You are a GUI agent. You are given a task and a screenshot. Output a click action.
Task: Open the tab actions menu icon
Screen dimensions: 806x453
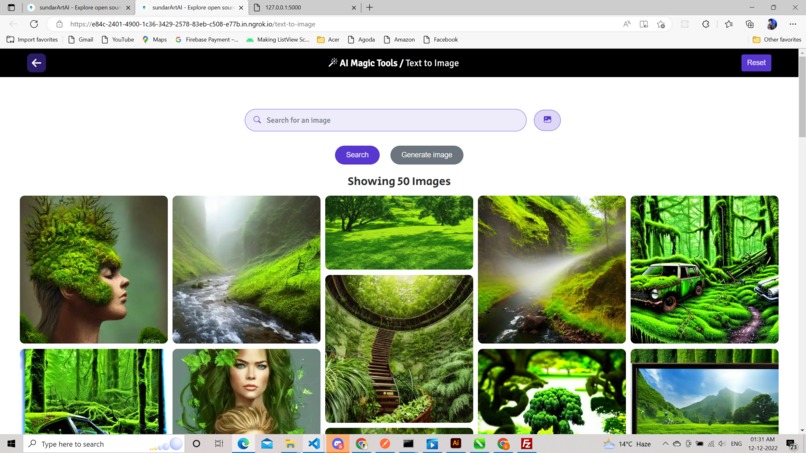point(11,7)
